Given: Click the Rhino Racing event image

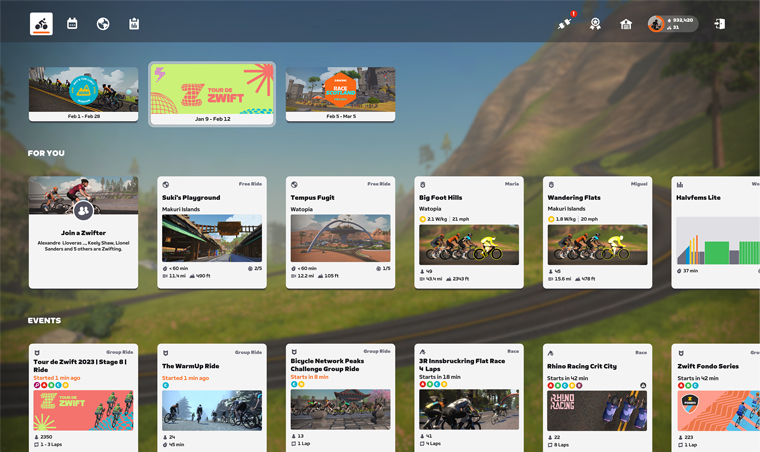Looking at the screenshot, I should pyautogui.click(x=597, y=411).
